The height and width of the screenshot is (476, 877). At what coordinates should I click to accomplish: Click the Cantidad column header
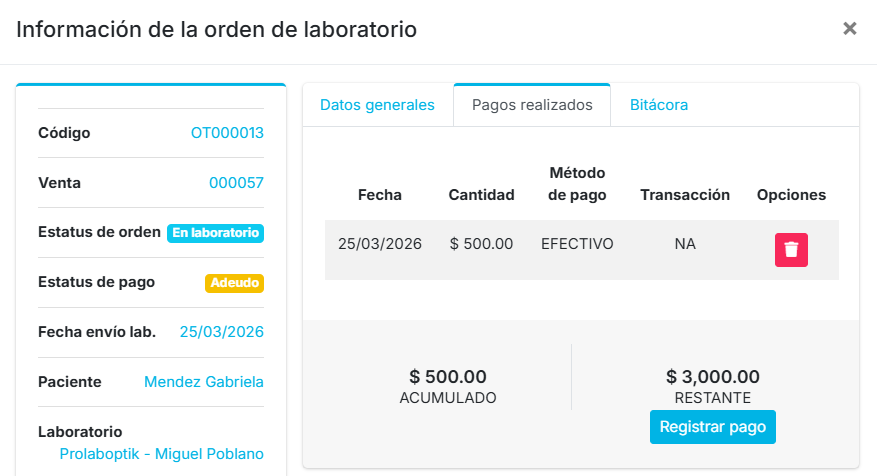[x=481, y=195]
